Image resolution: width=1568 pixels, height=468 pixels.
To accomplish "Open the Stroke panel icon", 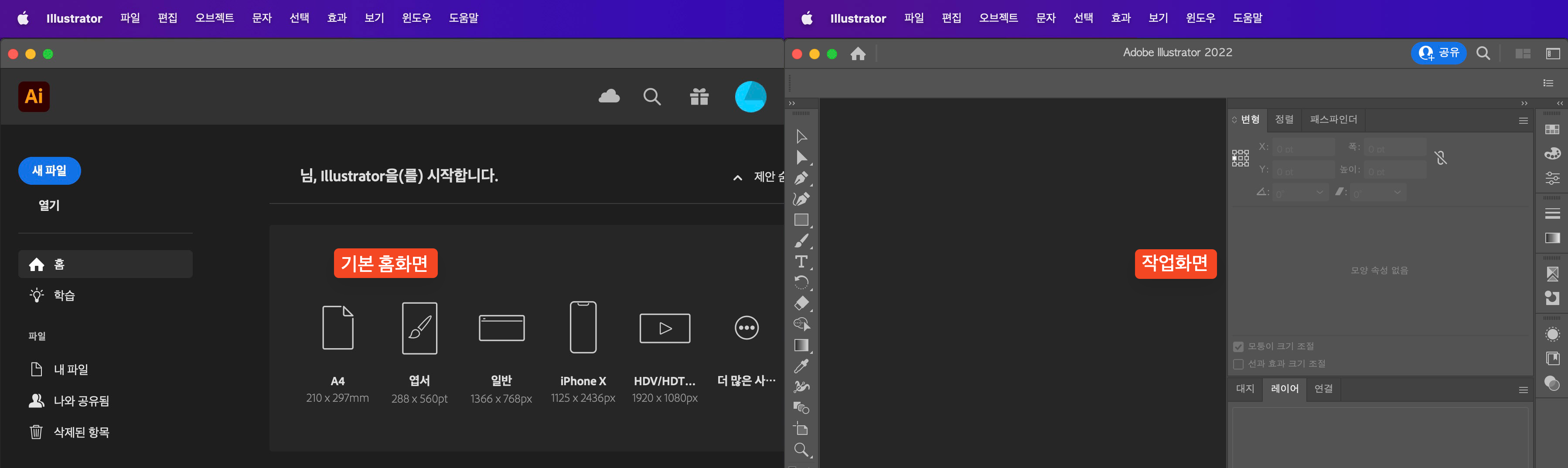I will coord(1552,214).
